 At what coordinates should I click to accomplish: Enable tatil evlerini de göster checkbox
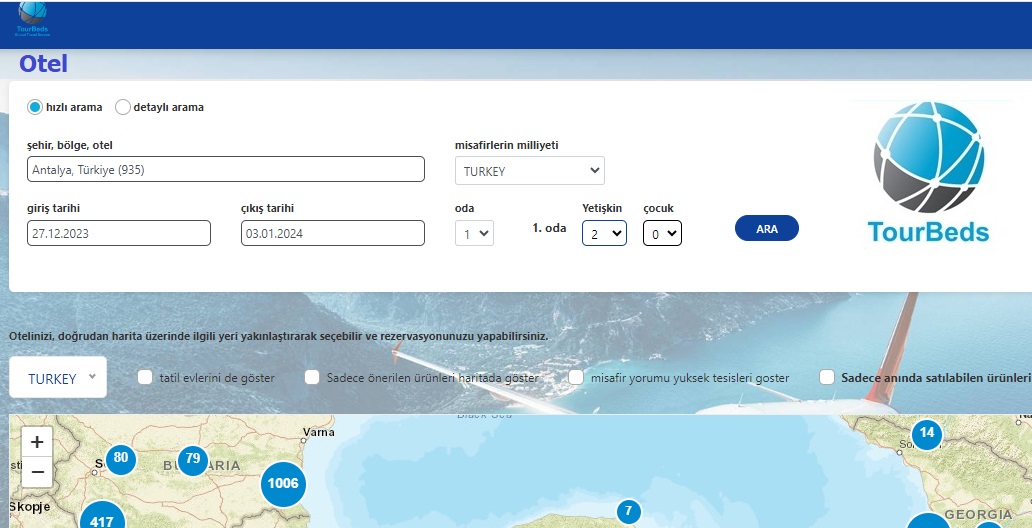point(145,377)
